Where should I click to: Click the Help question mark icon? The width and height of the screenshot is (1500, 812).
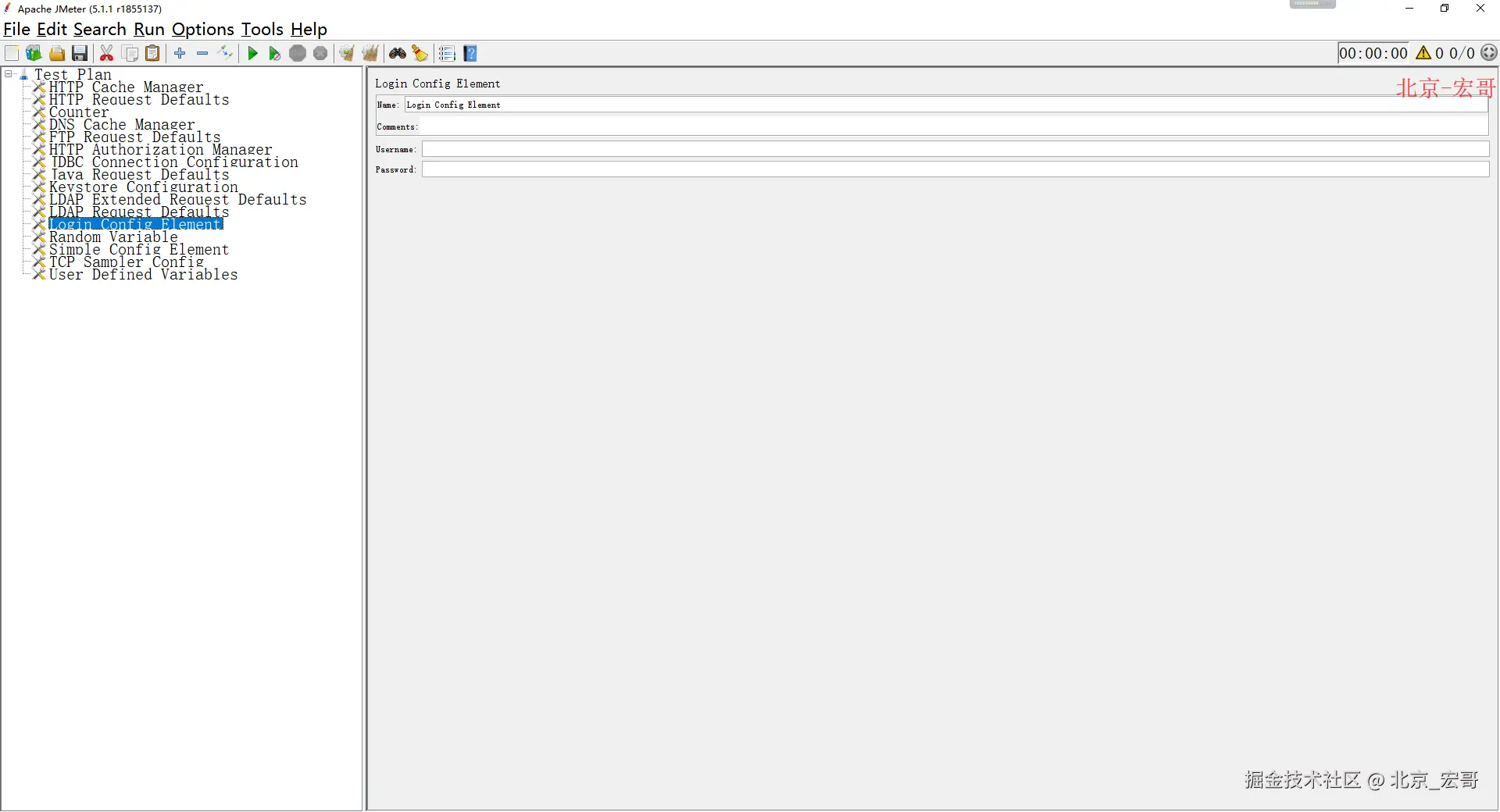470,53
